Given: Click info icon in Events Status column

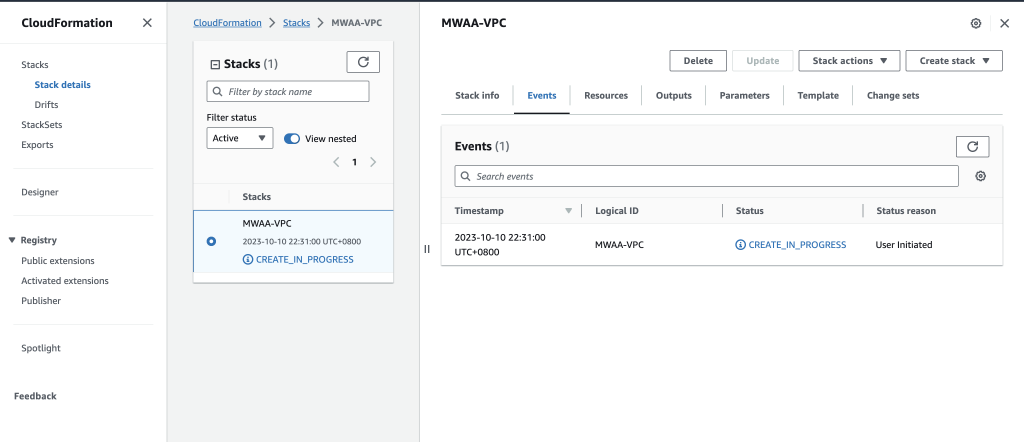Looking at the screenshot, I should point(741,245).
